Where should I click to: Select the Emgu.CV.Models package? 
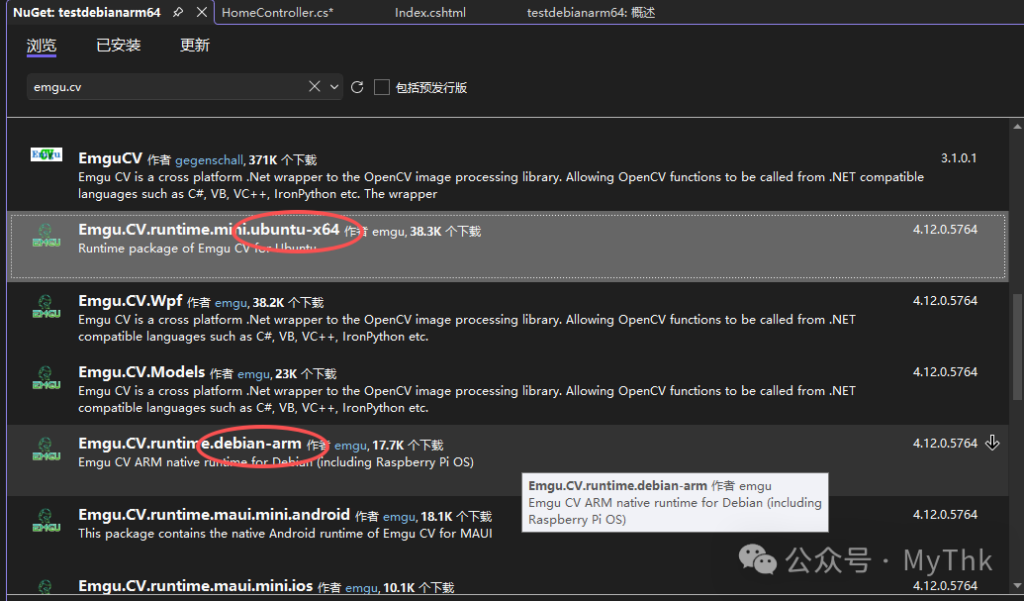pyautogui.click(x=507, y=389)
